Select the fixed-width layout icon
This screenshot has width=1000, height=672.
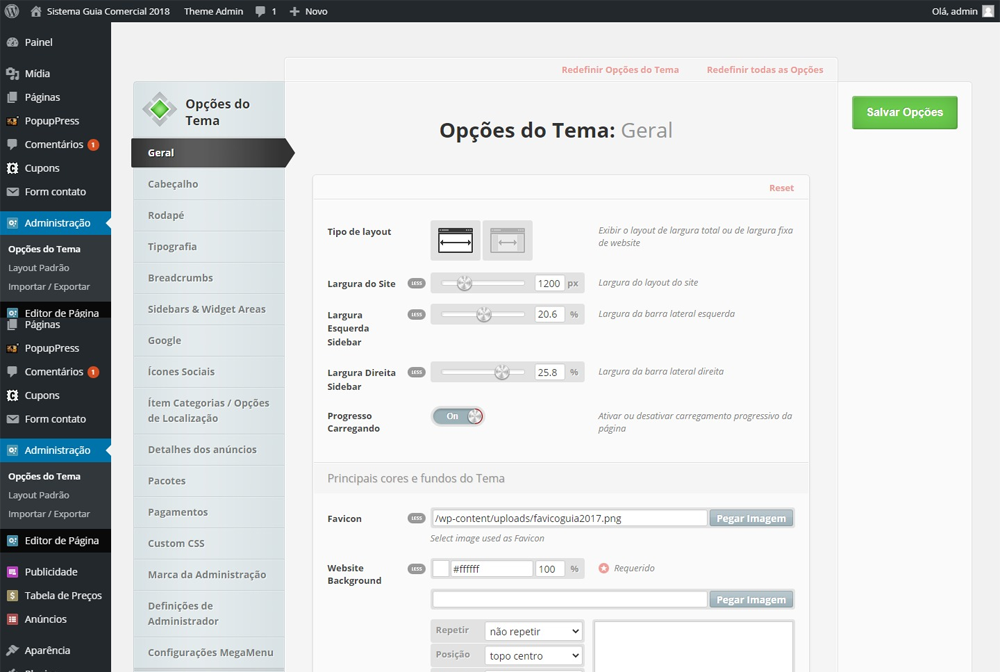[x=507, y=241]
